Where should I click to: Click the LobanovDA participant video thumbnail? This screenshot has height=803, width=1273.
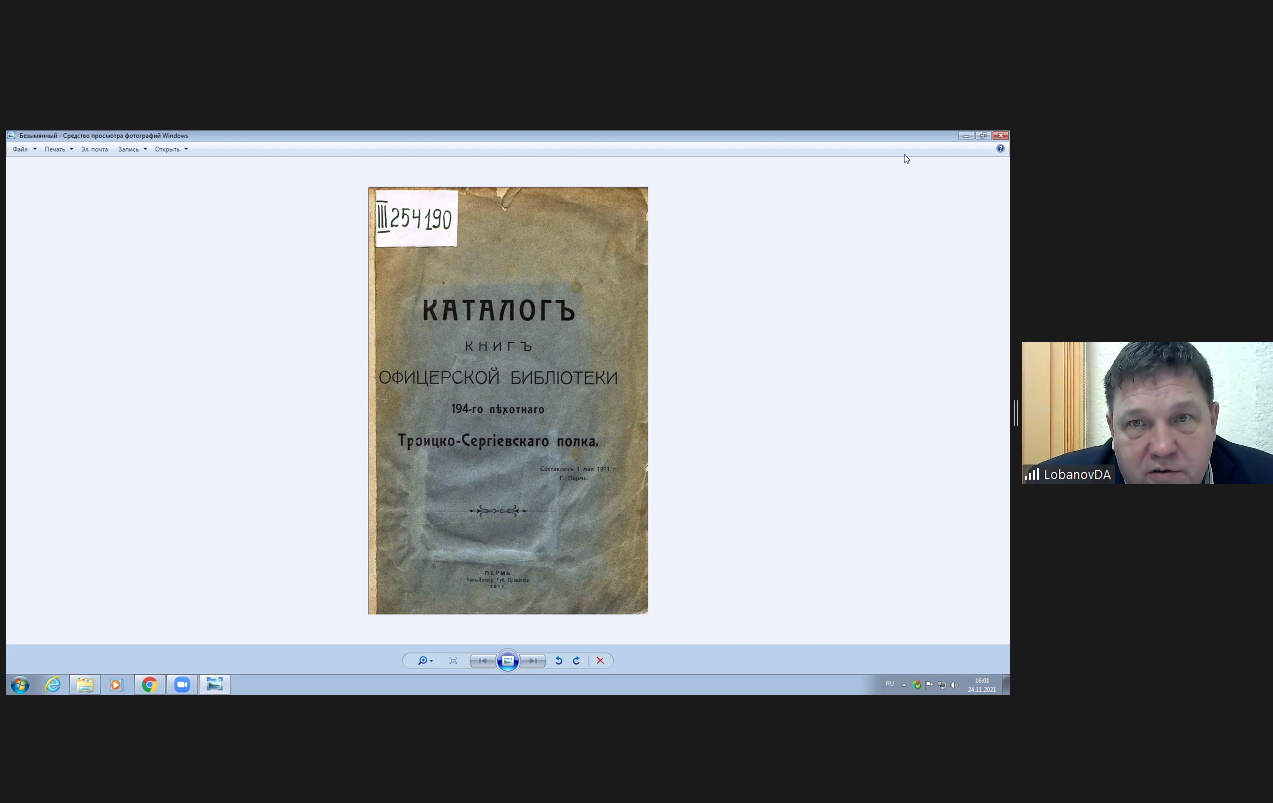click(x=1147, y=413)
